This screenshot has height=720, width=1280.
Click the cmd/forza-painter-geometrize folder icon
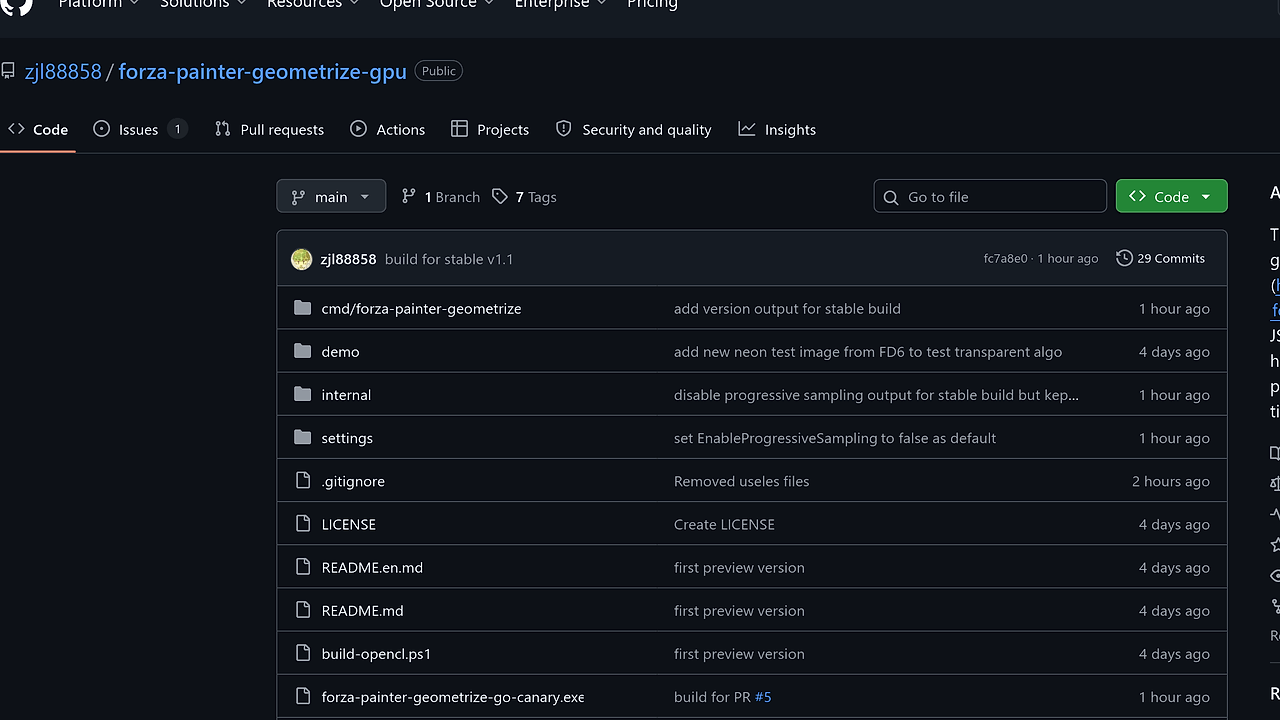pyautogui.click(x=303, y=308)
